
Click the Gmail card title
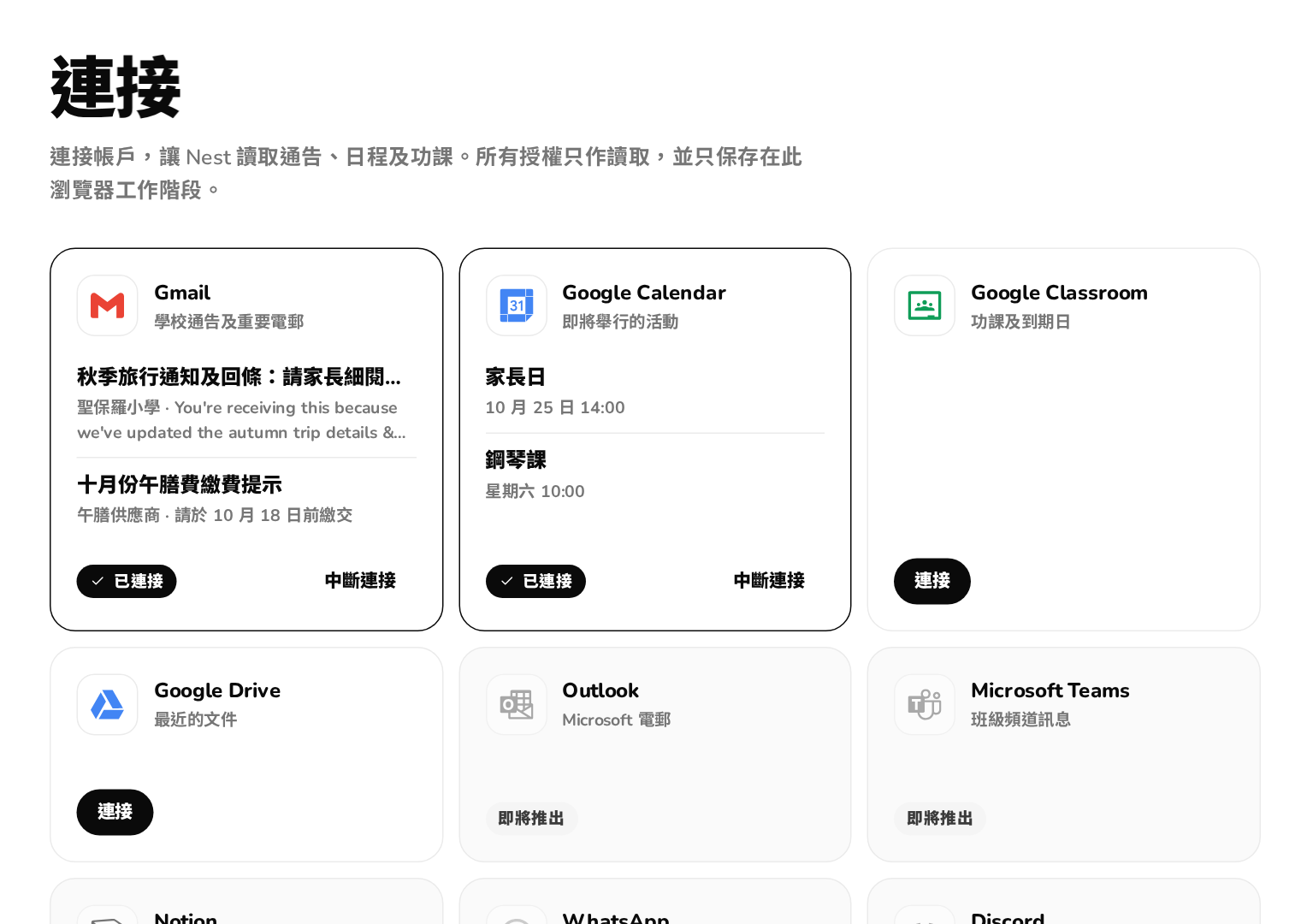point(182,293)
